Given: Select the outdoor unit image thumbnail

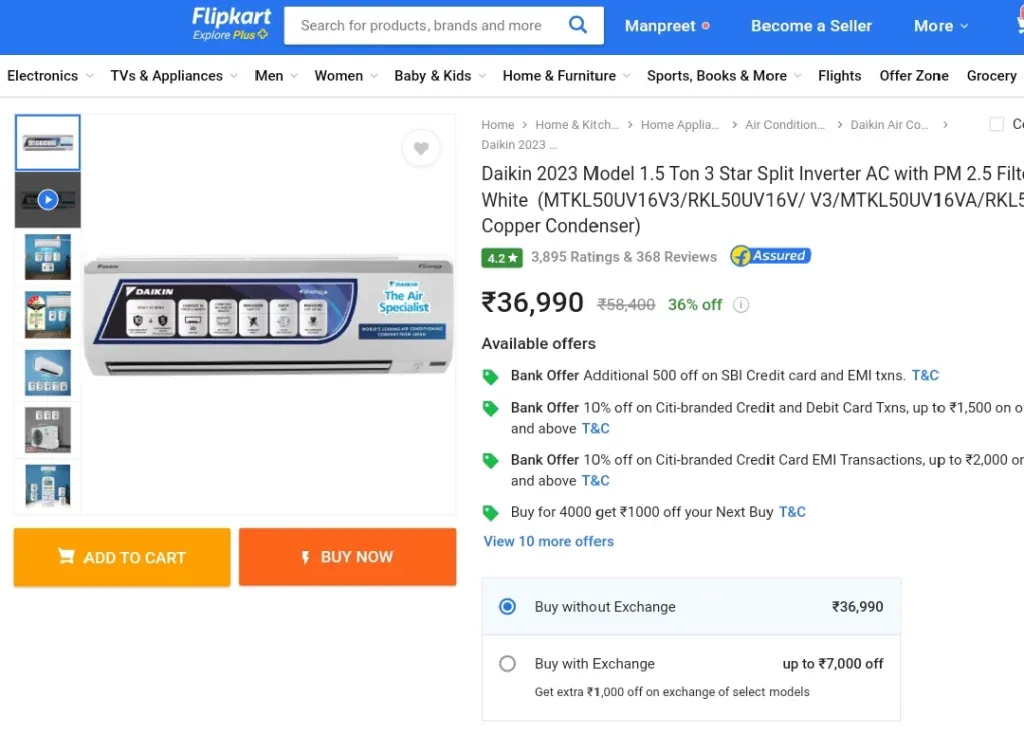Looking at the screenshot, I should [48, 430].
